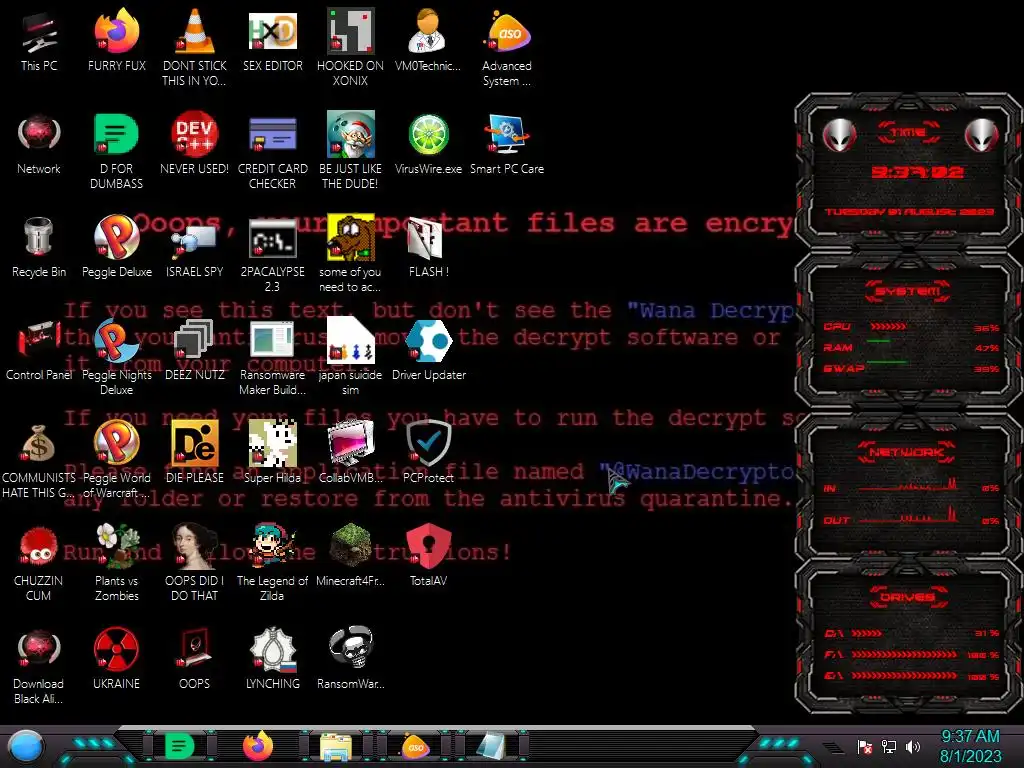The image size is (1024, 768).
Task: Click the volume speaker tray icon
Action: point(913,746)
